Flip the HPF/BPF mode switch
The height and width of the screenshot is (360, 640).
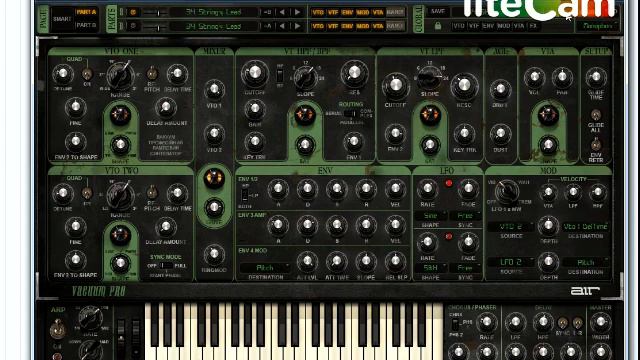pyautogui.click(x=280, y=76)
